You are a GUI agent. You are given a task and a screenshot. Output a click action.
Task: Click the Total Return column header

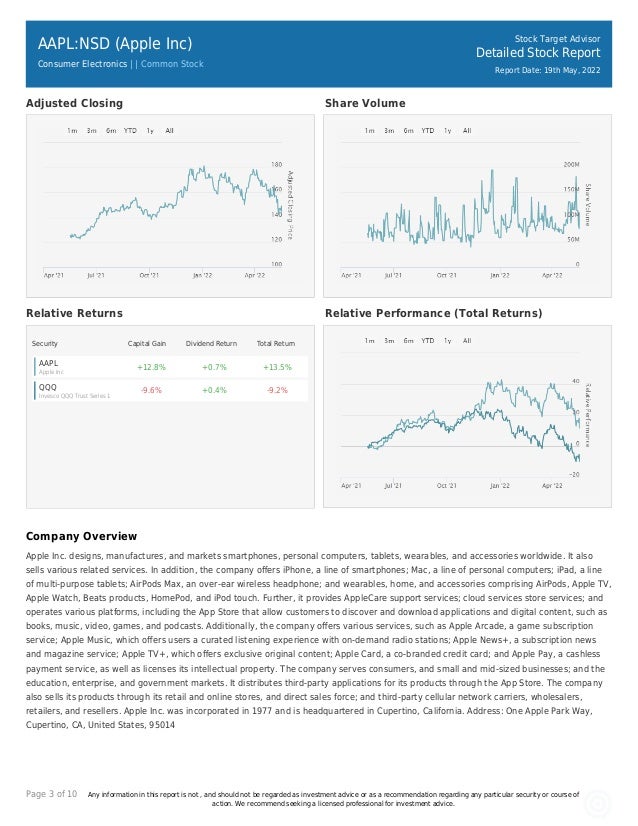[x=276, y=343]
